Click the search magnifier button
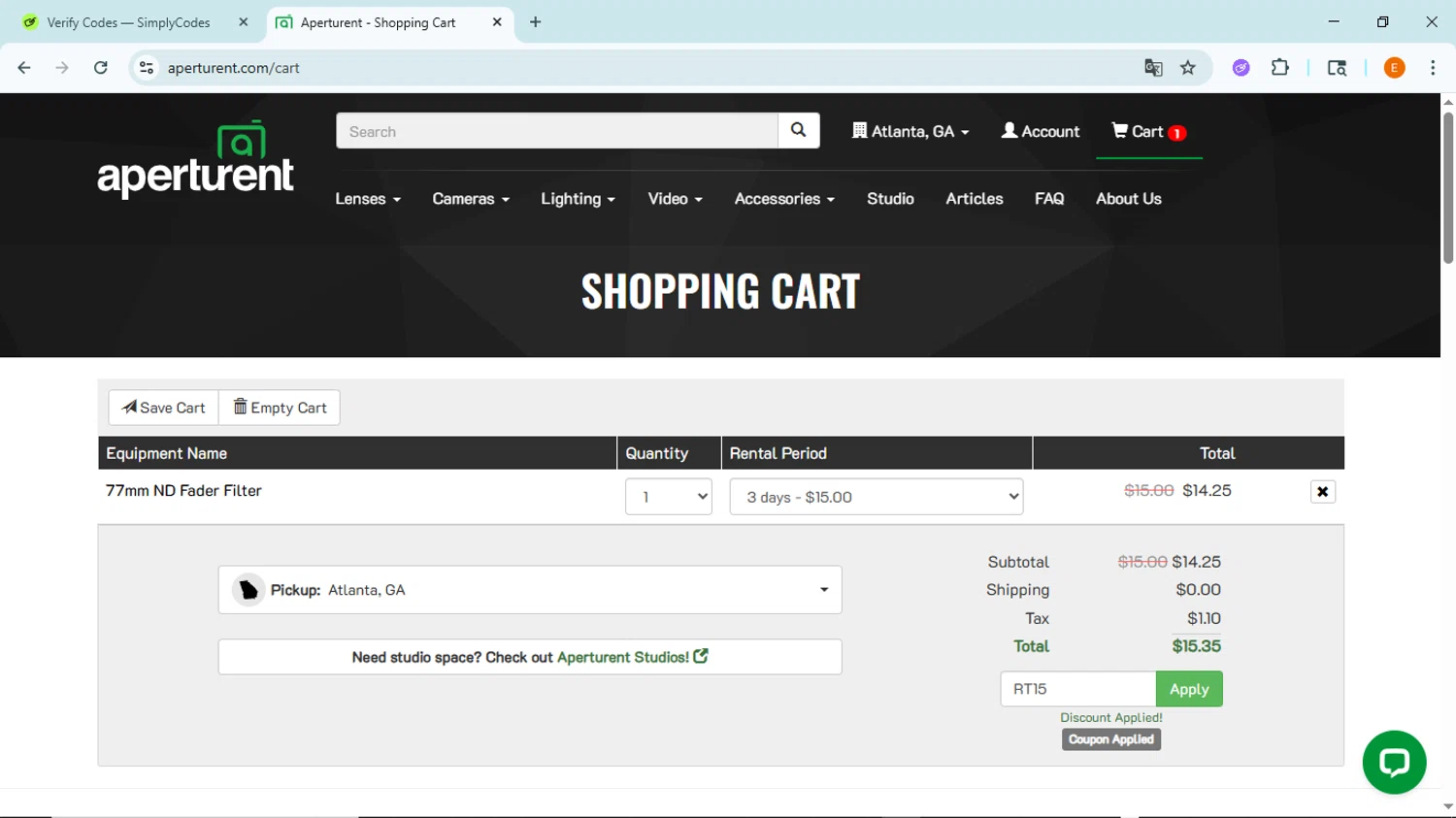Screen dimensions: 1456x818 click(798, 131)
